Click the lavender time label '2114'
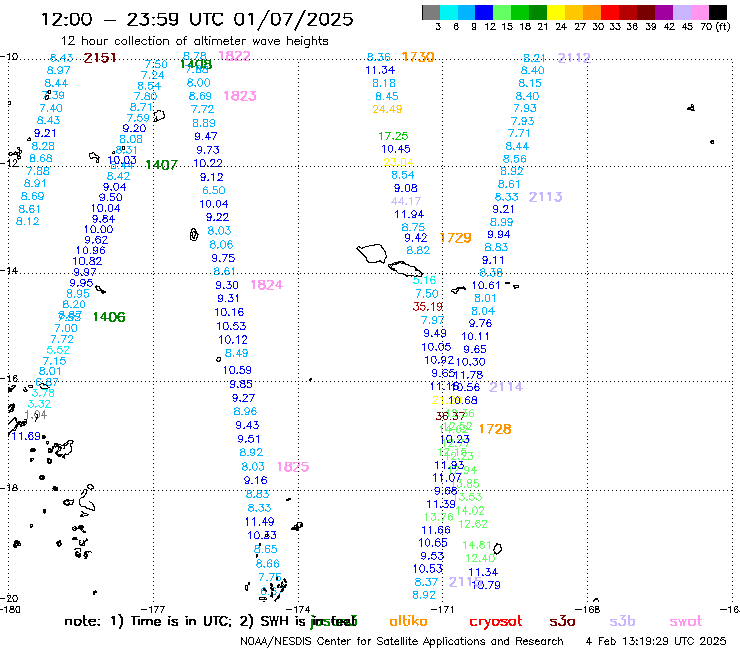Viewport: 740px width, 650px height. tap(506, 387)
